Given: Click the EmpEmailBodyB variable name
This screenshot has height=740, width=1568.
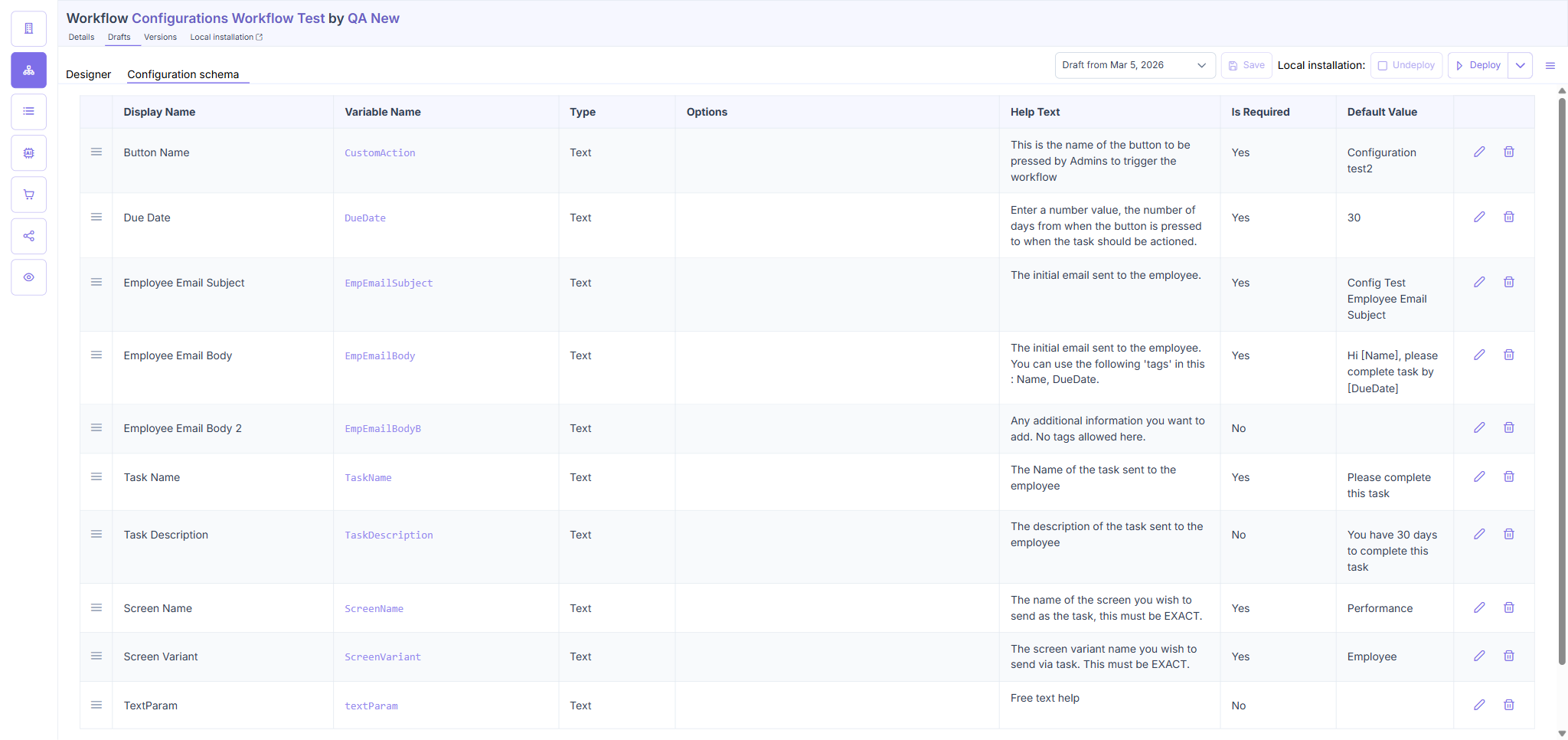Looking at the screenshot, I should click(383, 429).
